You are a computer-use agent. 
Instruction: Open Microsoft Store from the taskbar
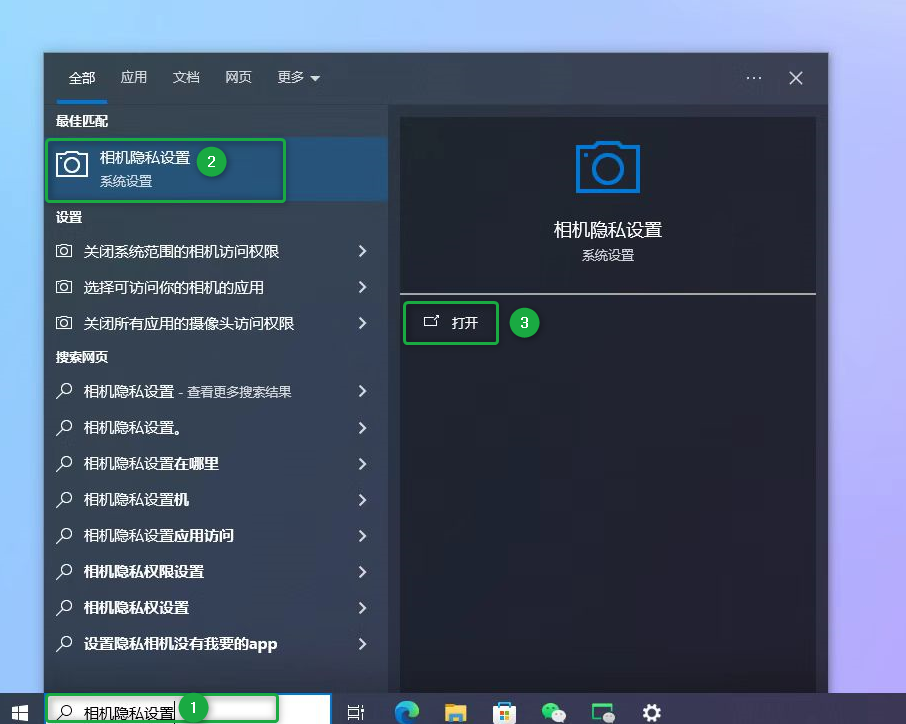504,712
